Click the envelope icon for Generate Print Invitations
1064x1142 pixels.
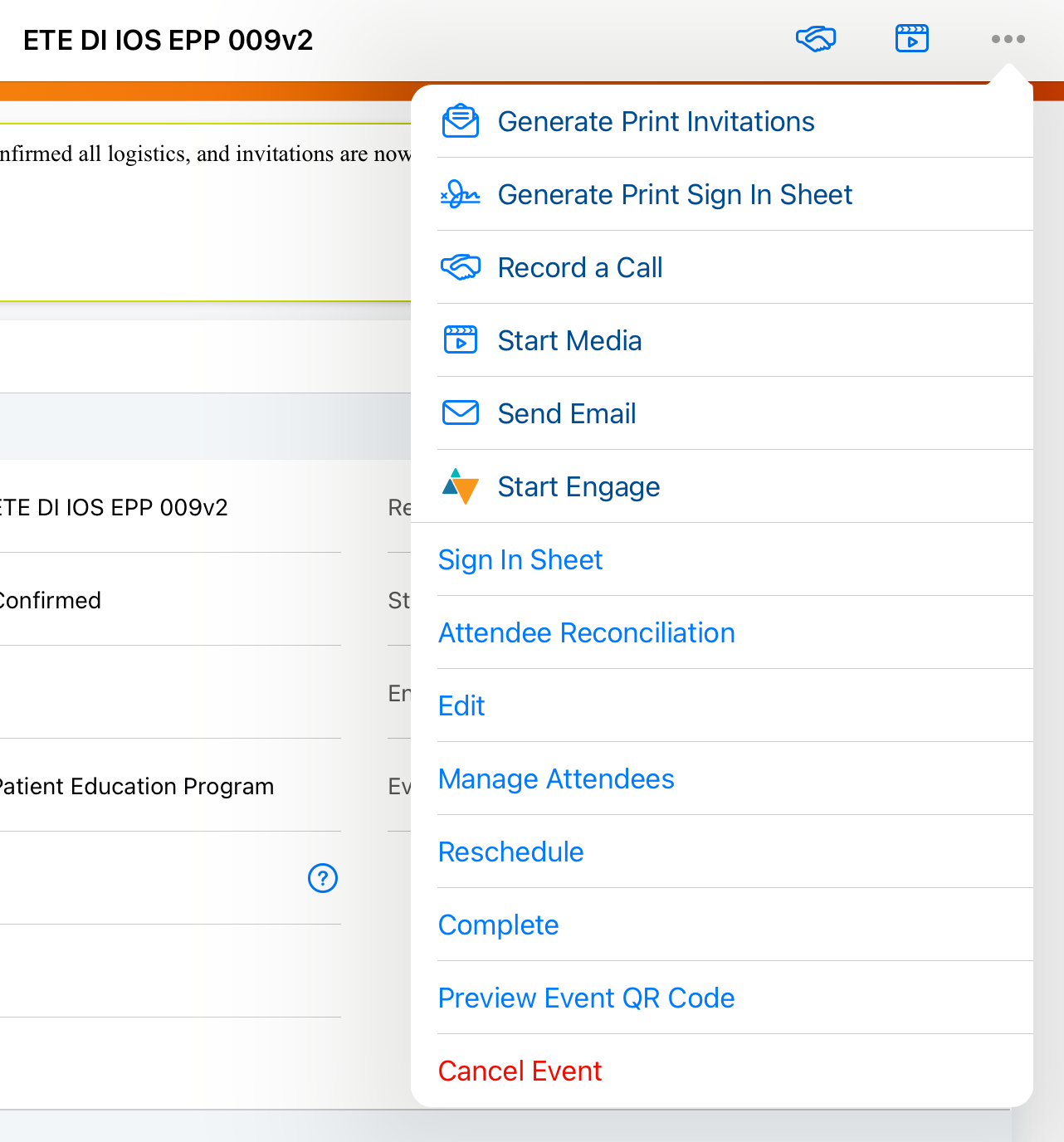pos(461,121)
